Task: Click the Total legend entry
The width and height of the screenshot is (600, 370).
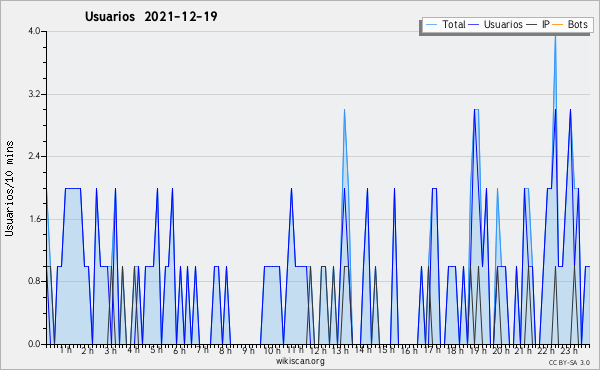Action: tap(445, 24)
